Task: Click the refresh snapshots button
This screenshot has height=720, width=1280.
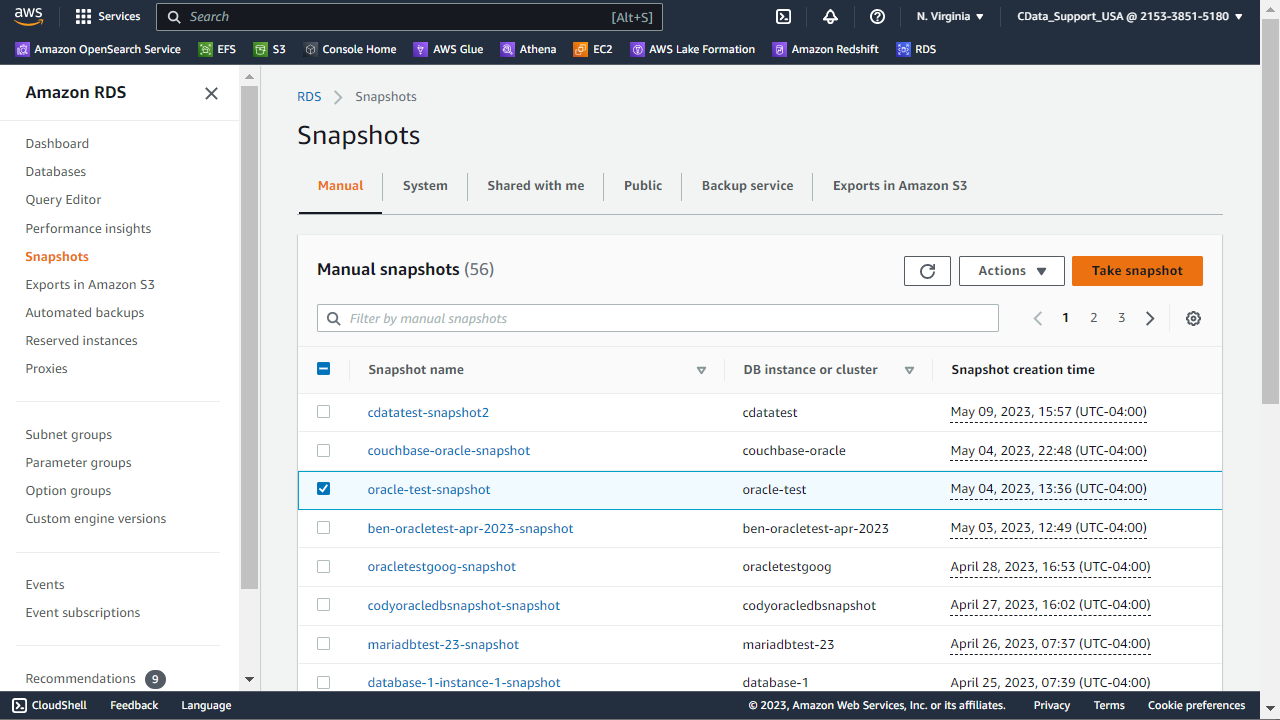Action: tap(927, 271)
